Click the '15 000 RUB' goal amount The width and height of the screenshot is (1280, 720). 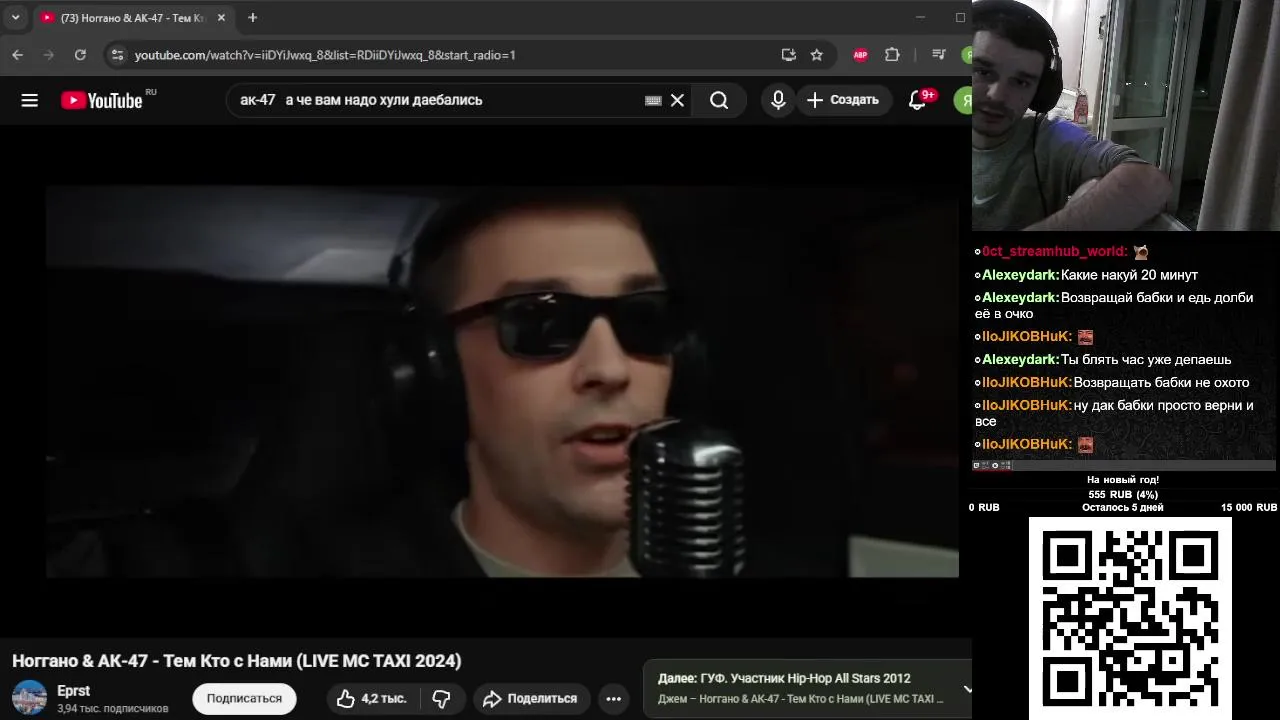click(1248, 508)
